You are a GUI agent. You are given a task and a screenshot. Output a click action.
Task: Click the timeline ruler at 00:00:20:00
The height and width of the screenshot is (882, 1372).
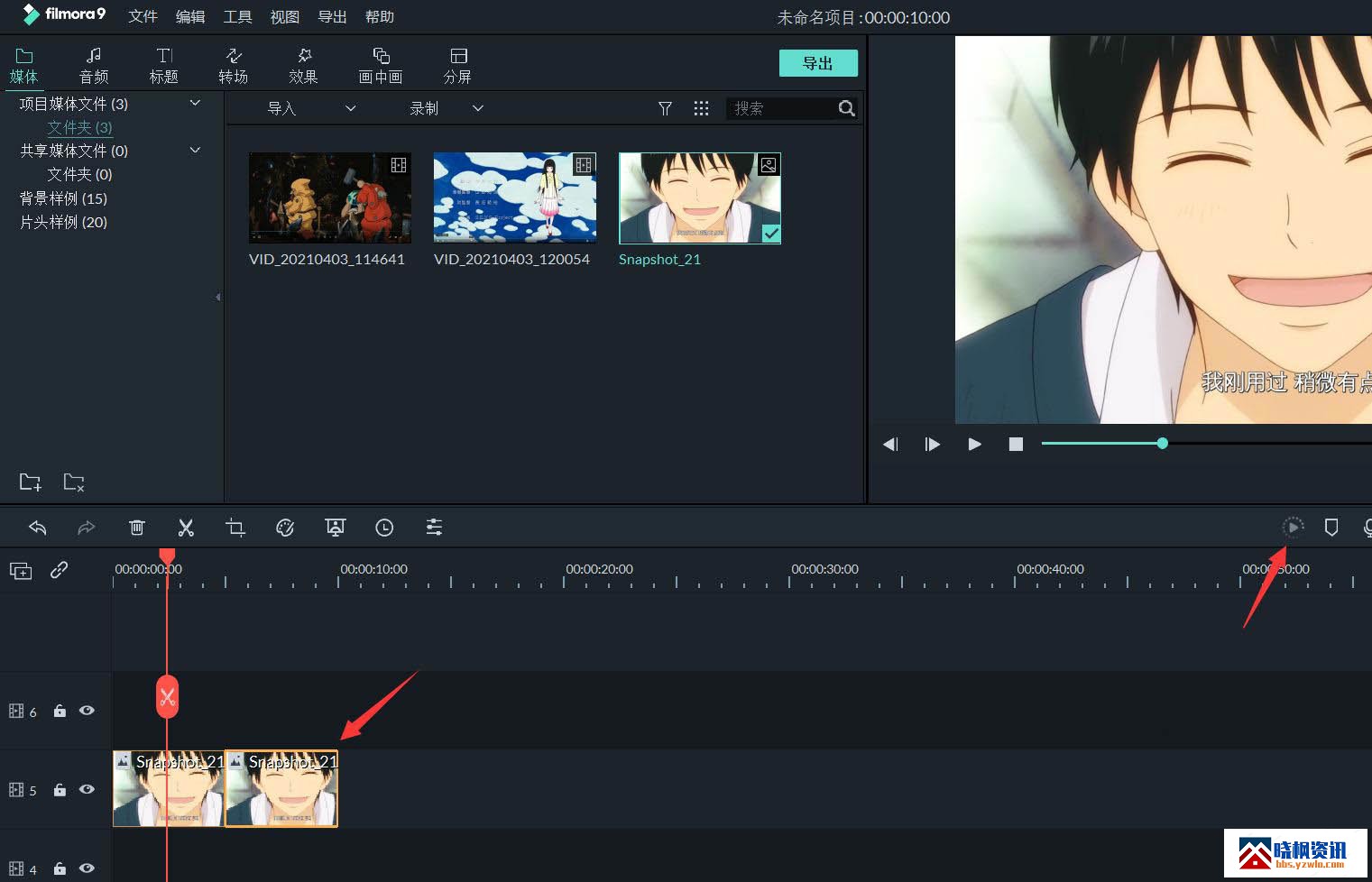599,569
